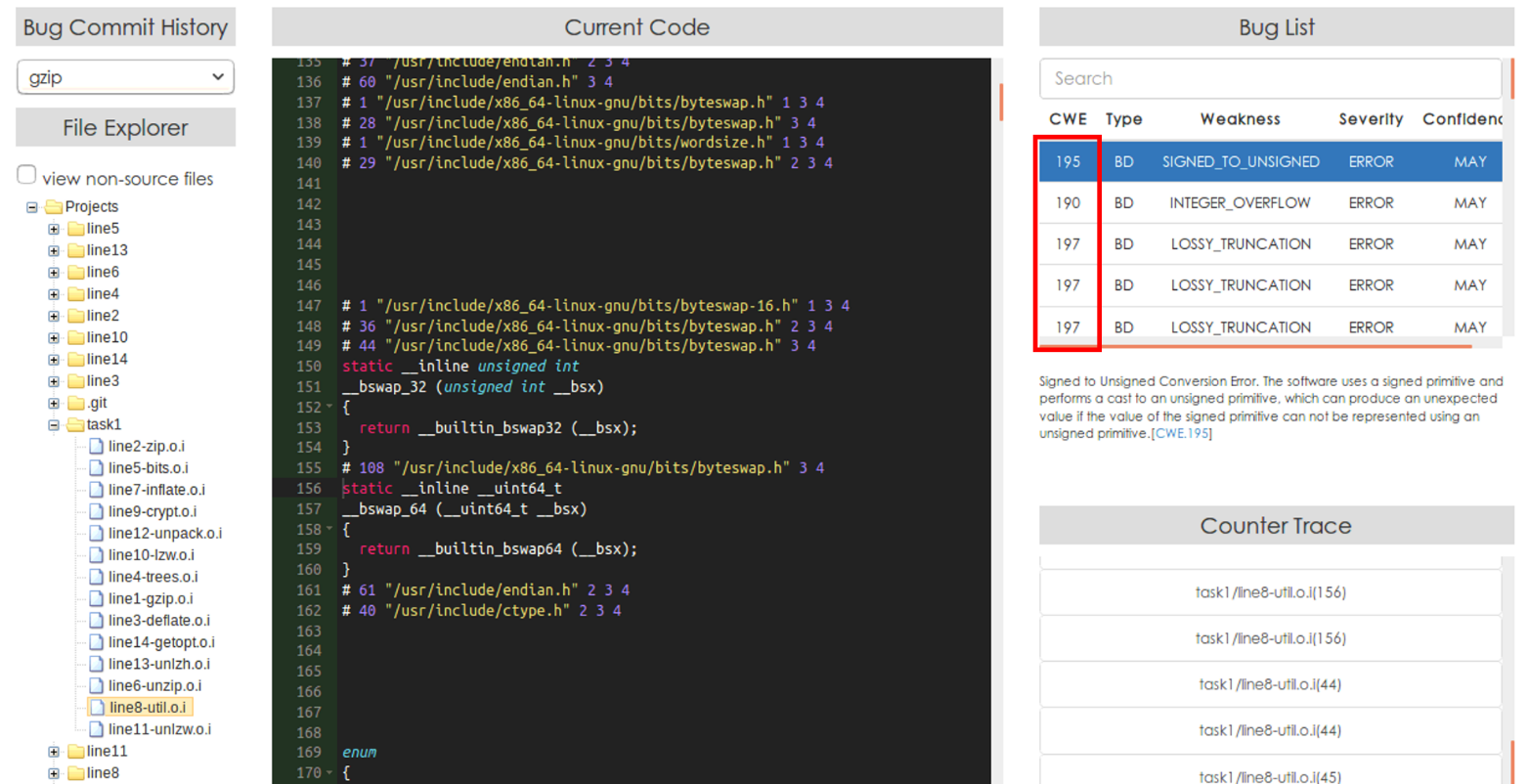Click the line7-inflate.o.i file icon
The height and width of the screenshot is (784, 1529).
pyautogui.click(x=96, y=490)
